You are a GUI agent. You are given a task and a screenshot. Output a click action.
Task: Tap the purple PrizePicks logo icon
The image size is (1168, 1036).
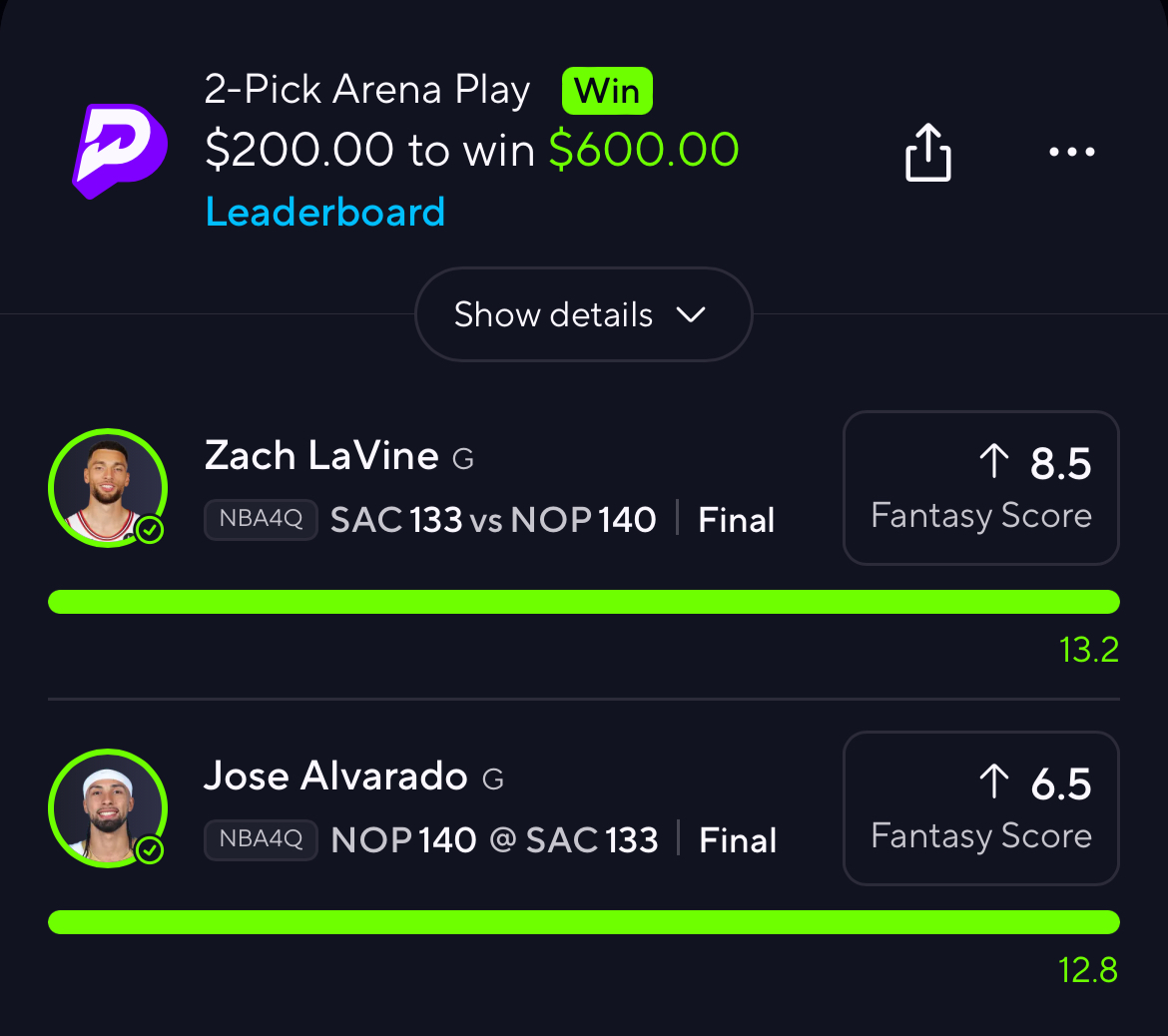tap(120, 150)
